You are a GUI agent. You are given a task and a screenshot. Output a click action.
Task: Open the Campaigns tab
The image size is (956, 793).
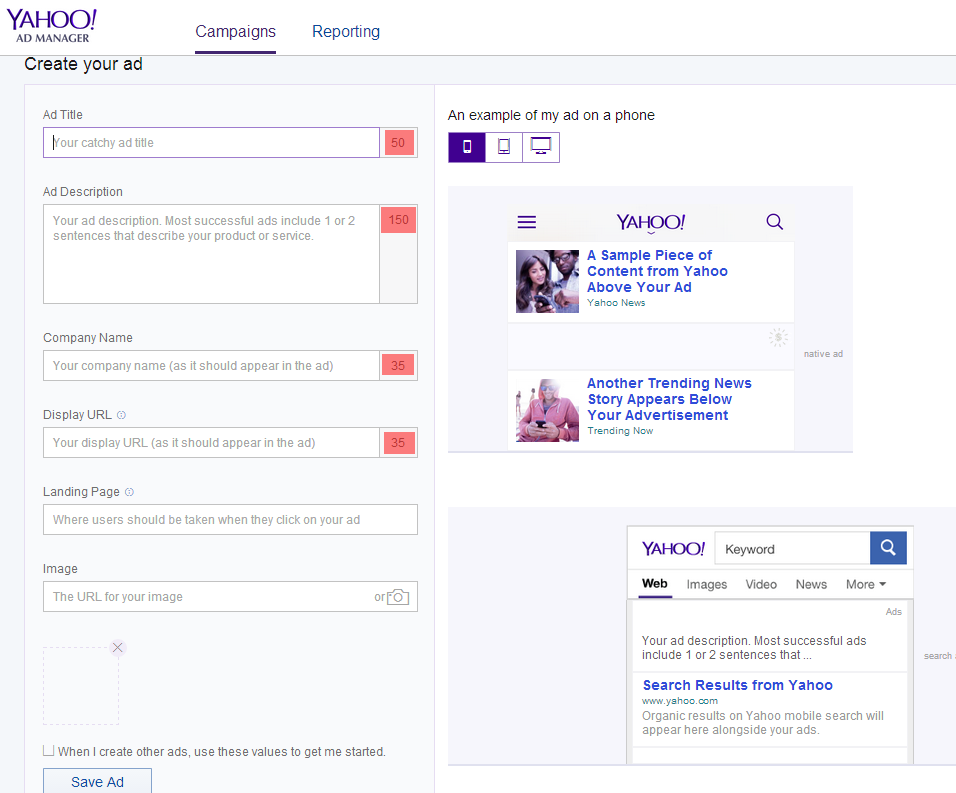[x=235, y=32]
